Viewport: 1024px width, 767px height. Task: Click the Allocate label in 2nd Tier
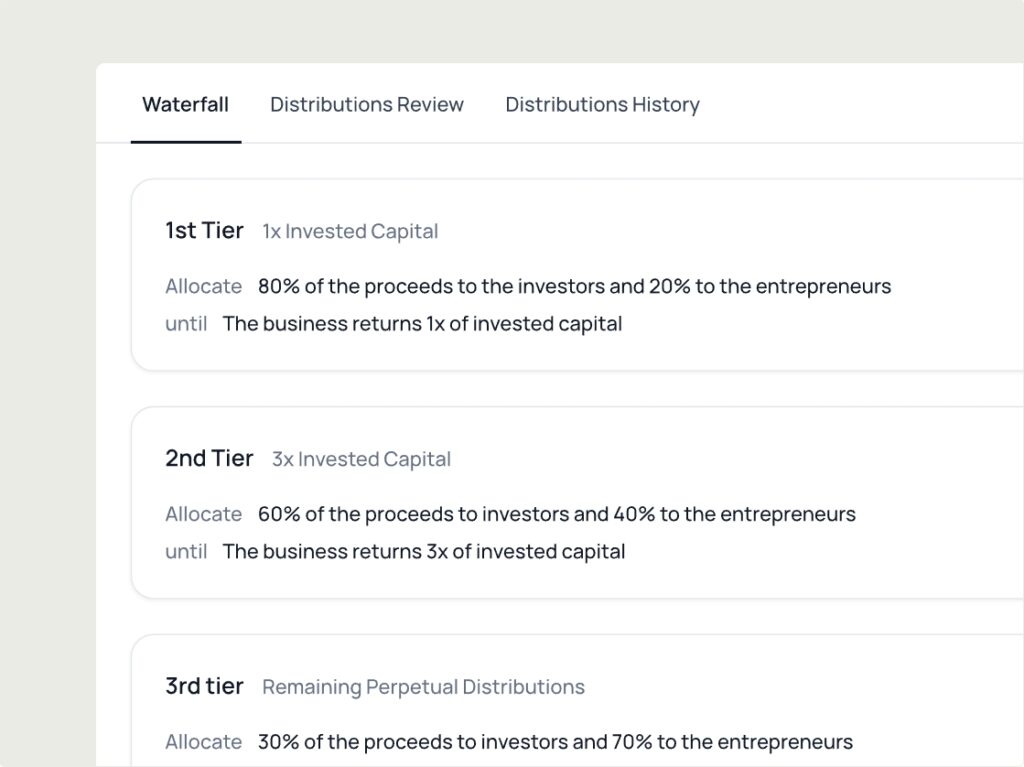click(x=203, y=514)
